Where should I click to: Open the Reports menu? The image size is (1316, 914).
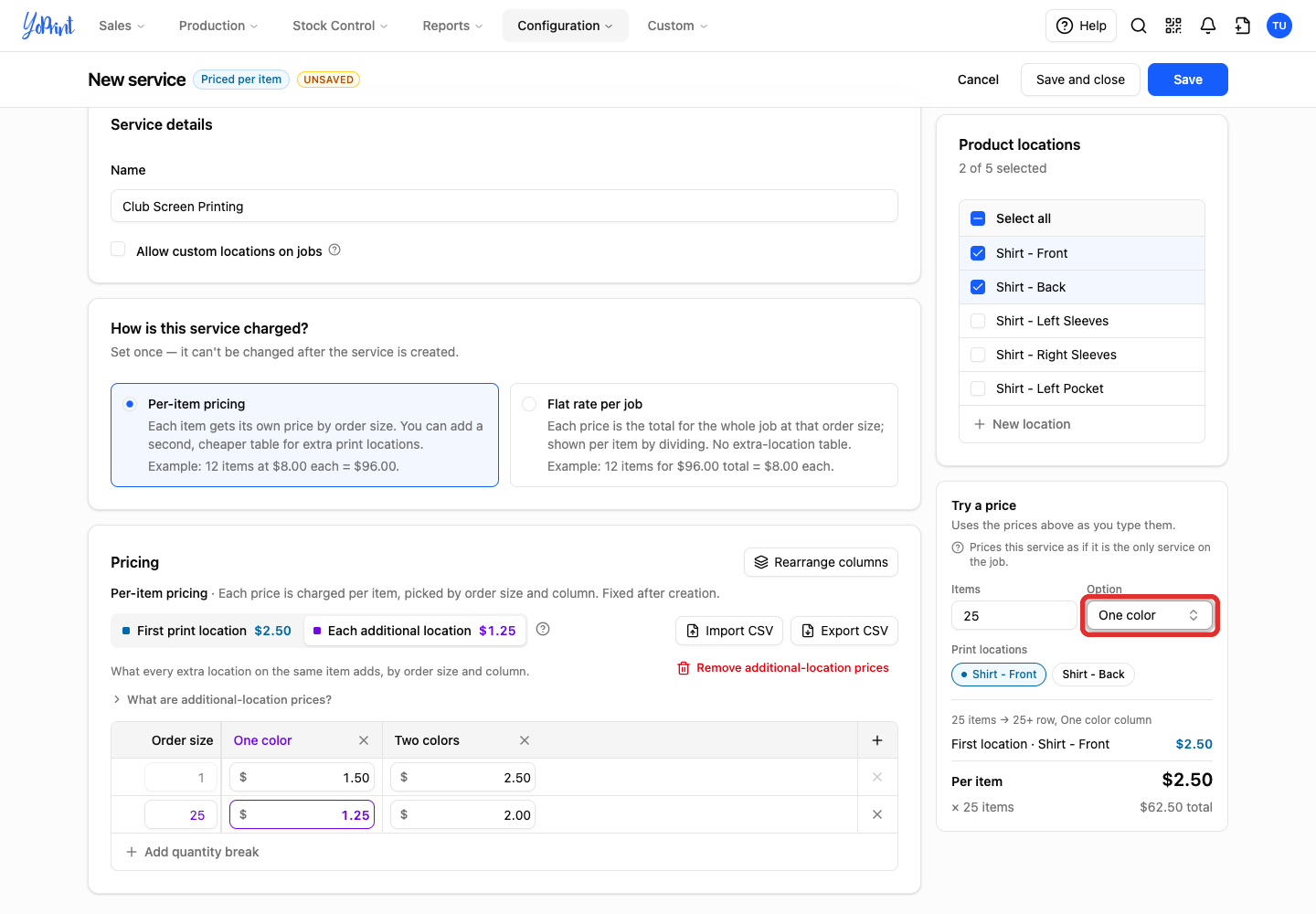click(x=452, y=26)
